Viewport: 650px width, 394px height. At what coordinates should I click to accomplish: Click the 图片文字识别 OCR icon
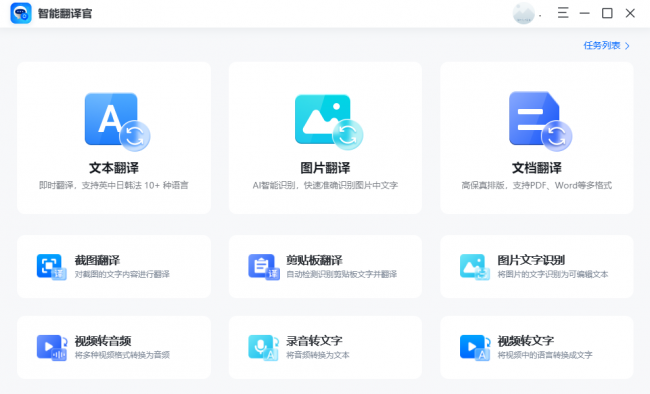click(475, 267)
